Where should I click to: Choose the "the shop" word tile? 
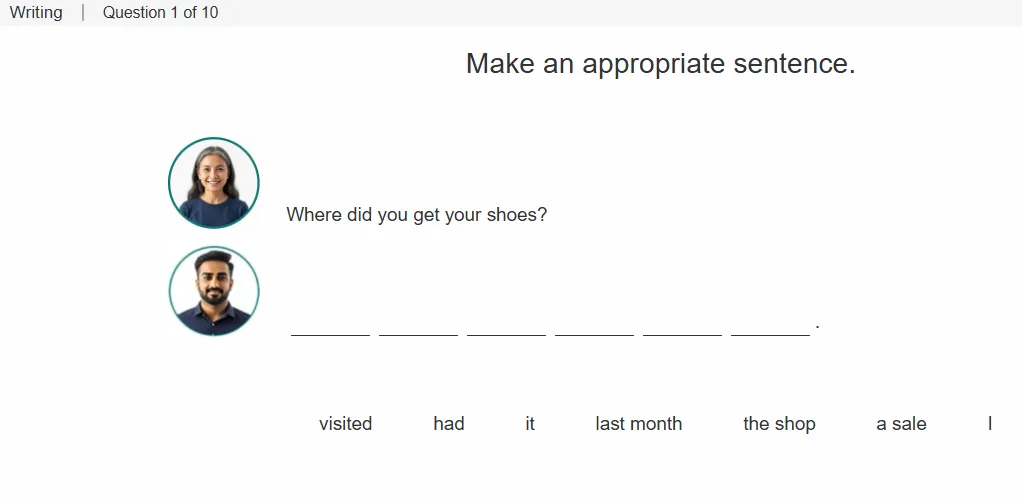[x=780, y=424]
